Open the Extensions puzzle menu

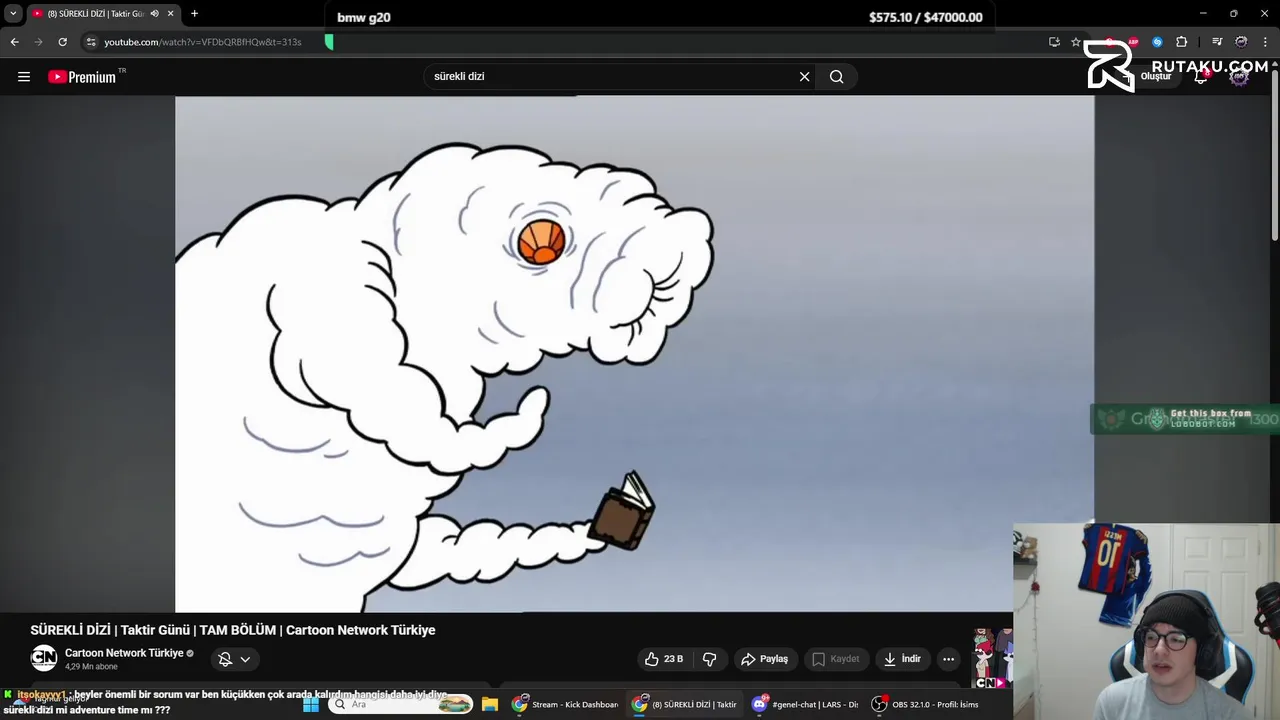[1182, 42]
